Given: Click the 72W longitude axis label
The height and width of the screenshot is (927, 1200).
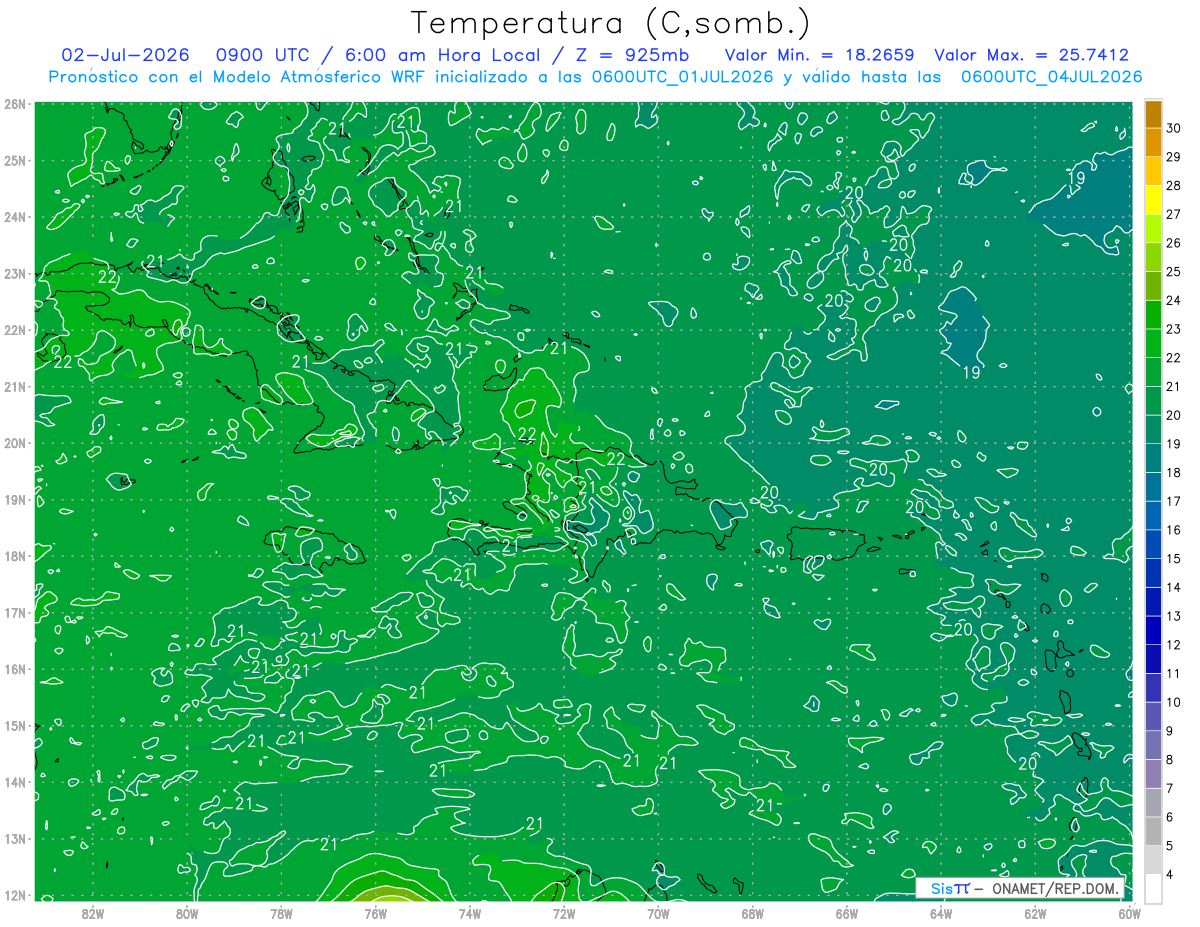Looking at the screenshot, I should [564, 913].
